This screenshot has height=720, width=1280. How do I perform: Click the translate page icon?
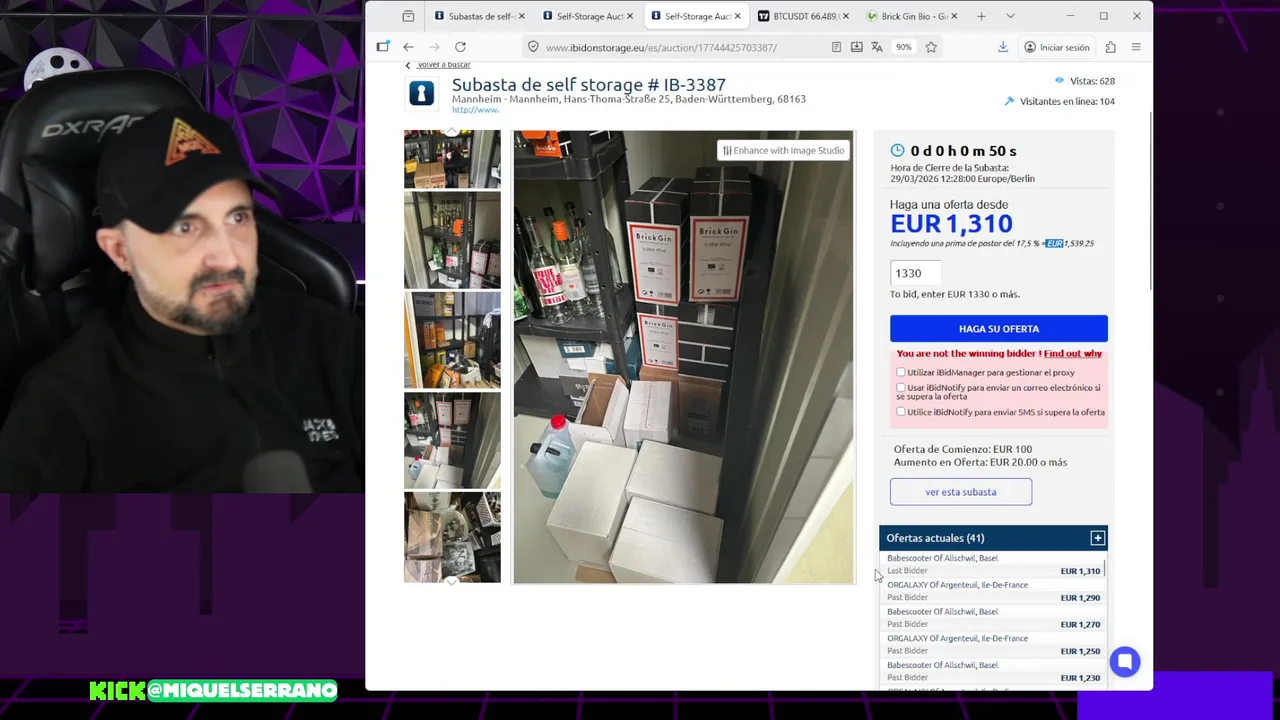[877, 47]
